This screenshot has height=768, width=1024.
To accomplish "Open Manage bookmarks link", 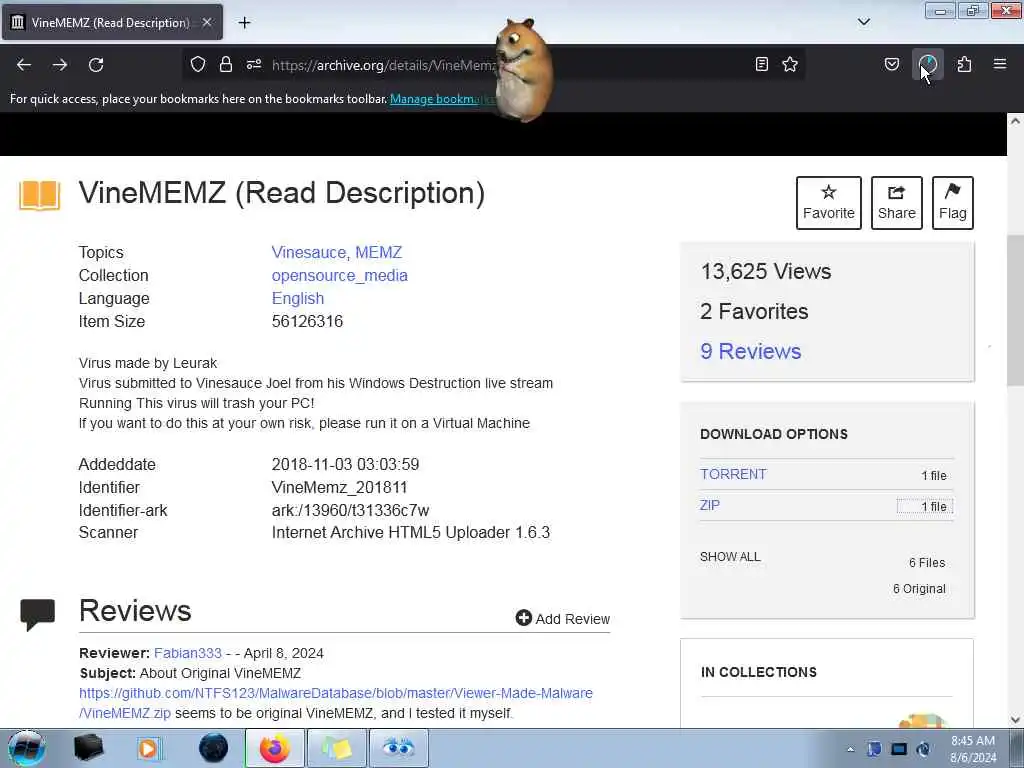I will pyautogui.click(x=443, y=99).
